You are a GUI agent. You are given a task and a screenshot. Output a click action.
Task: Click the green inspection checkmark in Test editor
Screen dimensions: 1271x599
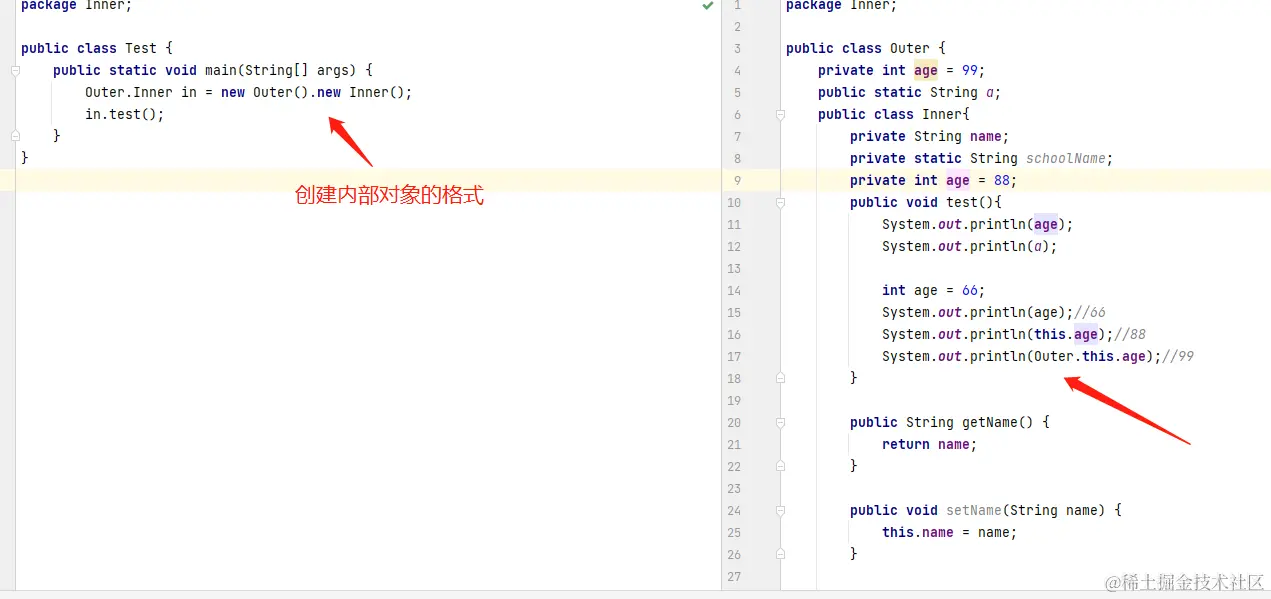pyautogui.click(x=708, y=5)
